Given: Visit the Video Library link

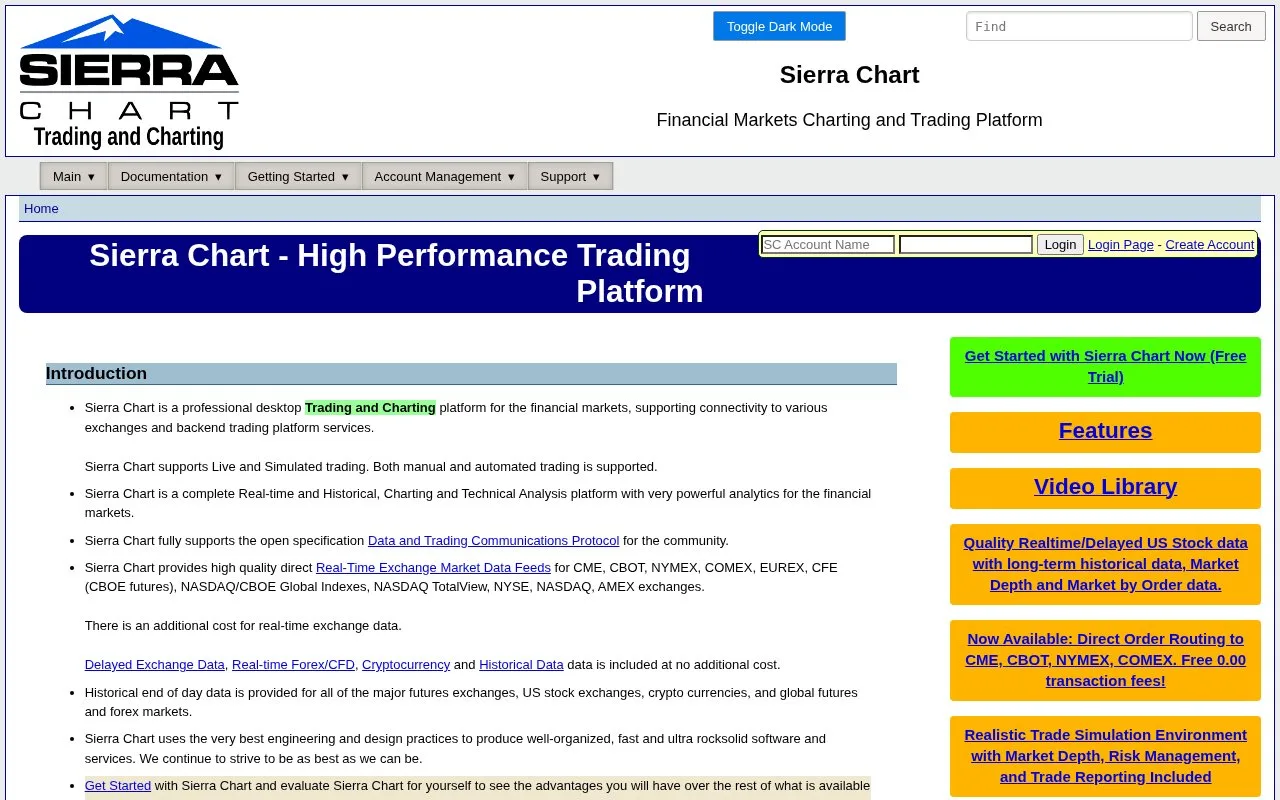Looking at the screenshot, I should [1105, 487].
